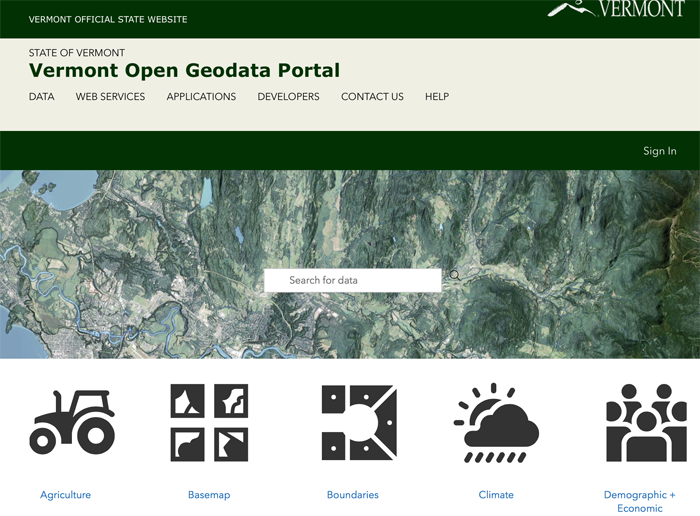Open the Climate text link
The height and width of the screenshot is (516, 700).
click(496, 495)
